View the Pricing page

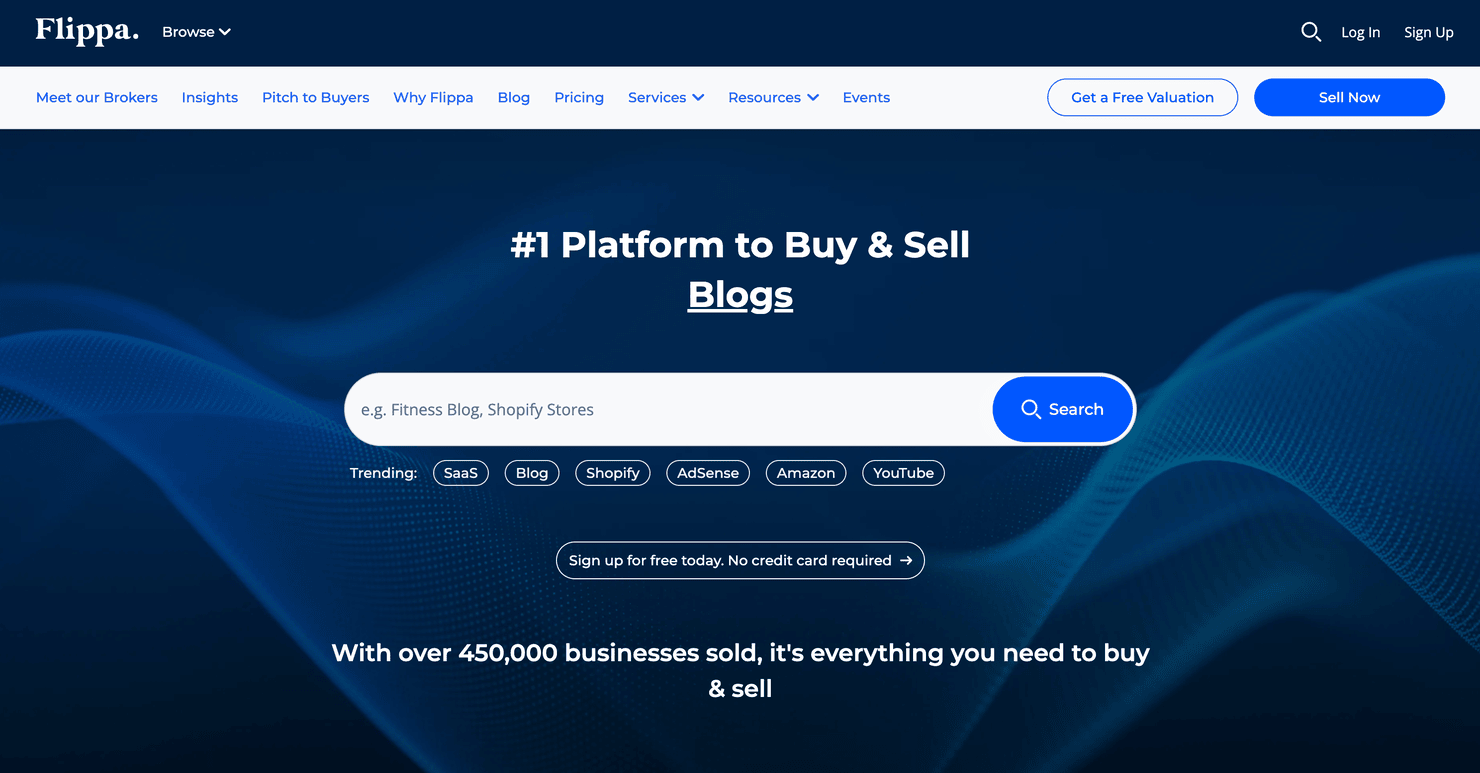[x=579, y=97]
